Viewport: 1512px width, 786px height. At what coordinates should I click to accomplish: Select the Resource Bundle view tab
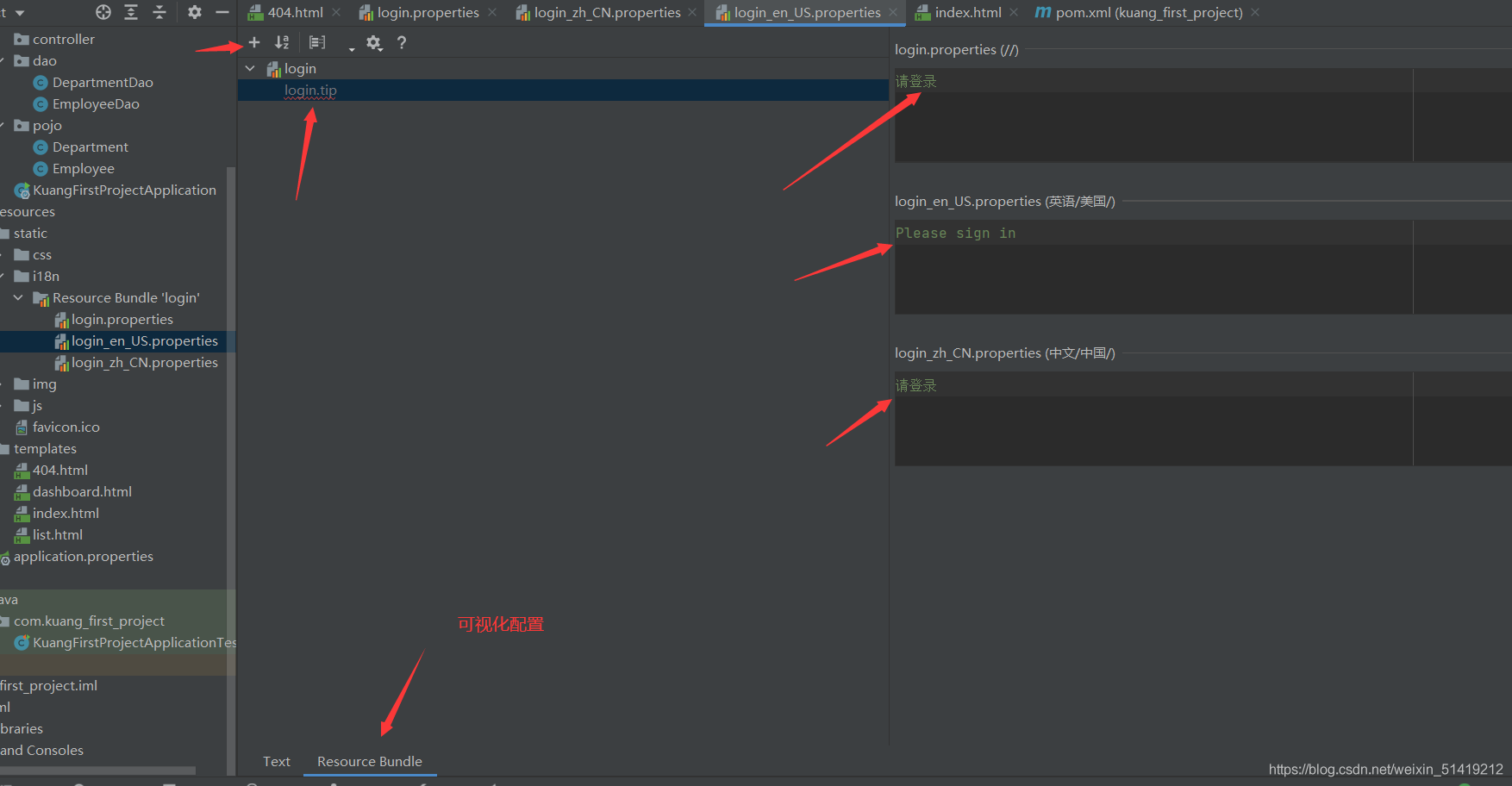pyautogui.click(x=370, y=761)
